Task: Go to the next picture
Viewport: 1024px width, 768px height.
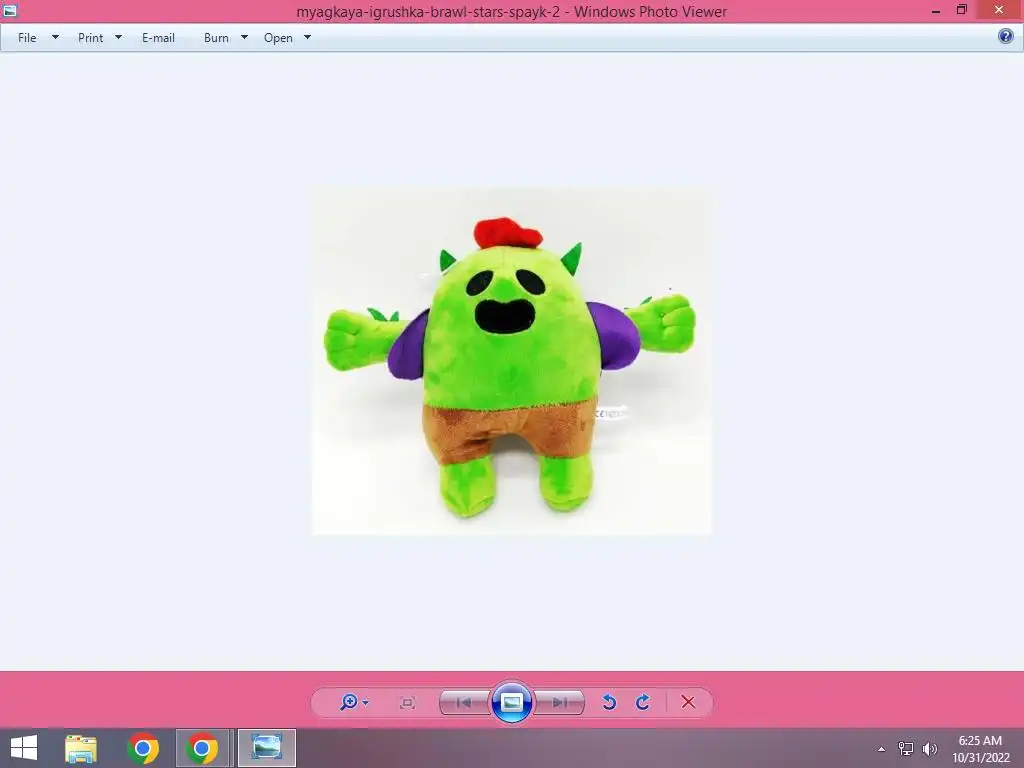Action: click(559, 703)
